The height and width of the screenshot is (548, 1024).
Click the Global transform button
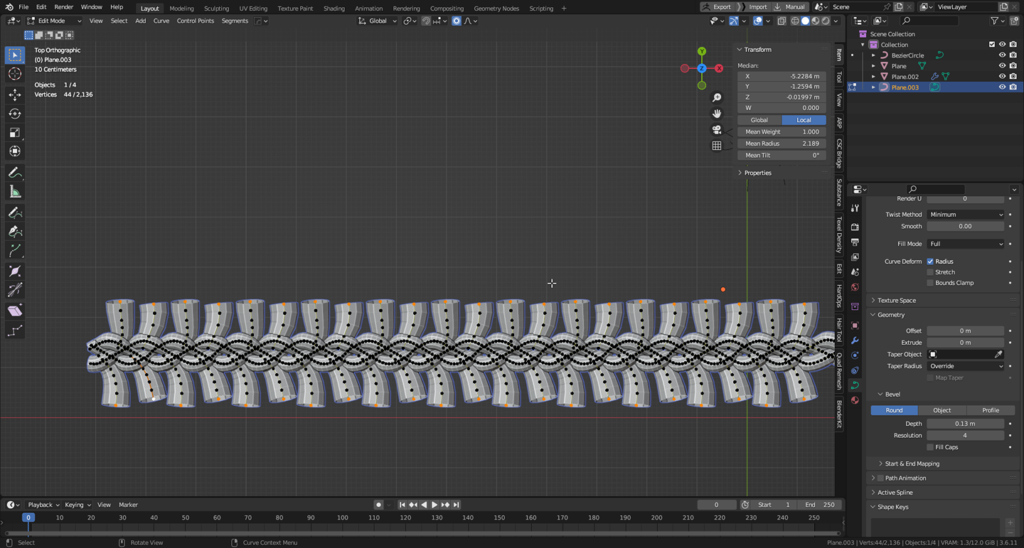[x=759, y=120]
